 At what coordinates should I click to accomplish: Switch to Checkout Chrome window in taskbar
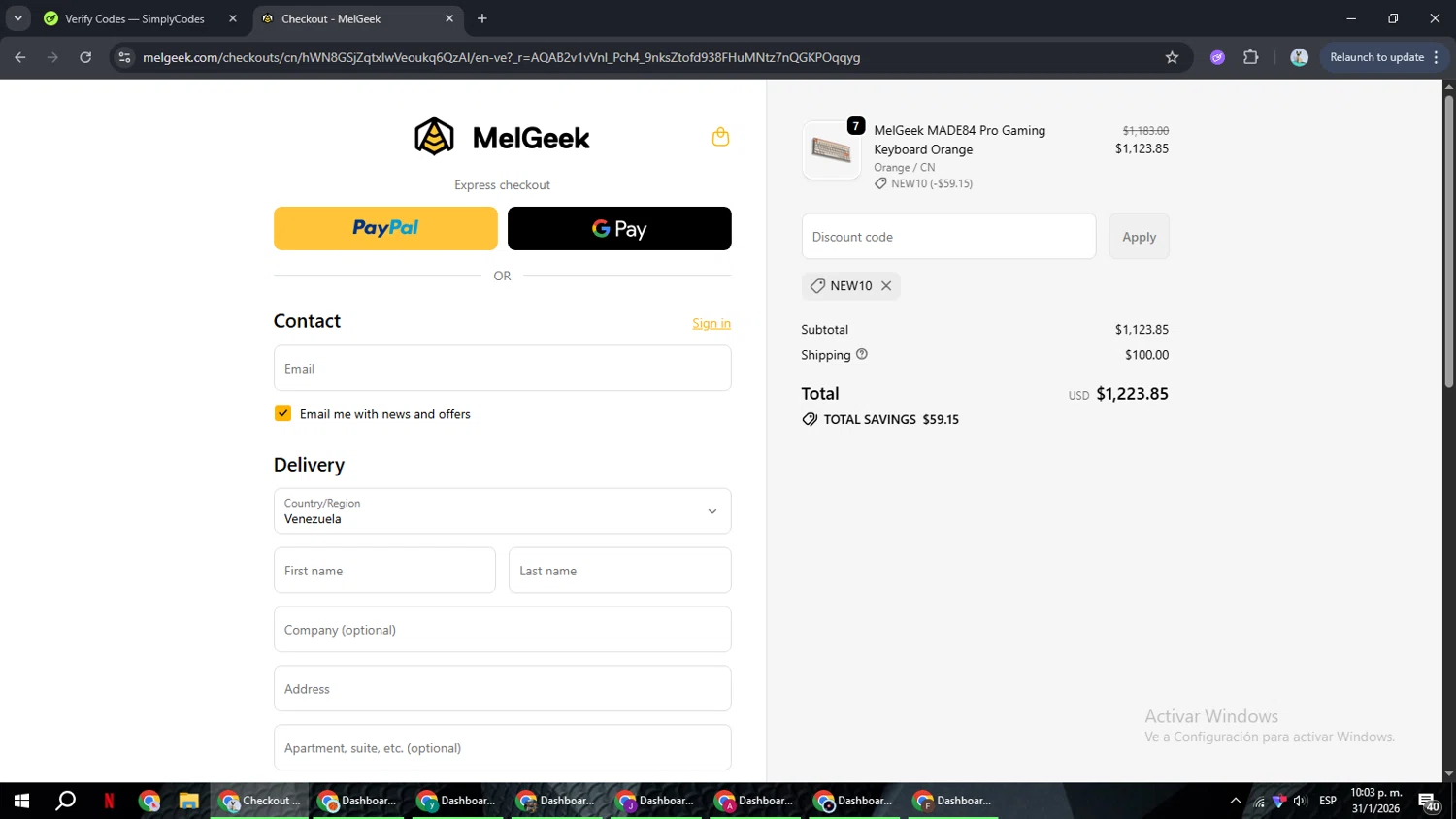pos(260,801)
